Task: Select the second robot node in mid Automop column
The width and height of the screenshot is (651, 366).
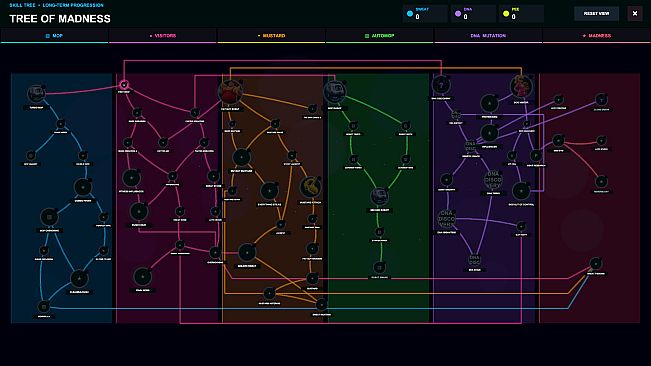Action: (379, 196)
